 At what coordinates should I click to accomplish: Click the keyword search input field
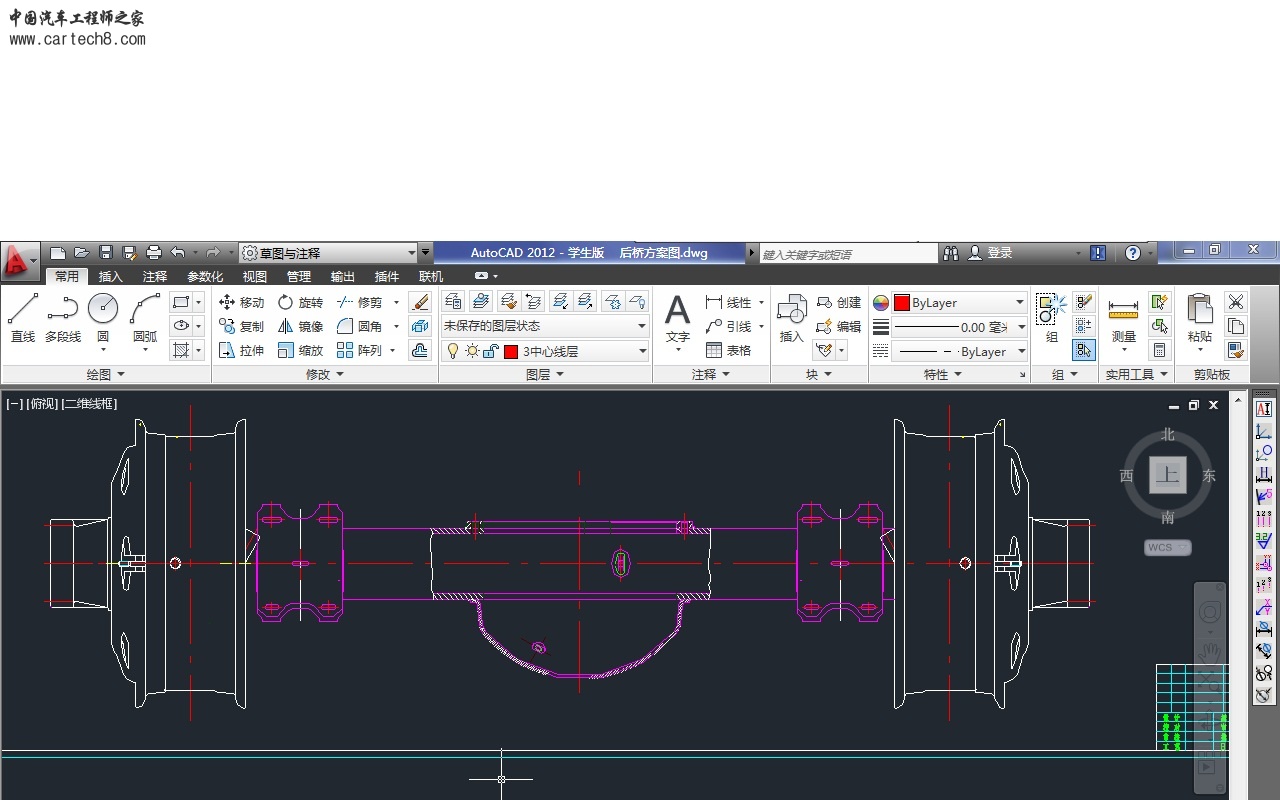848,254
